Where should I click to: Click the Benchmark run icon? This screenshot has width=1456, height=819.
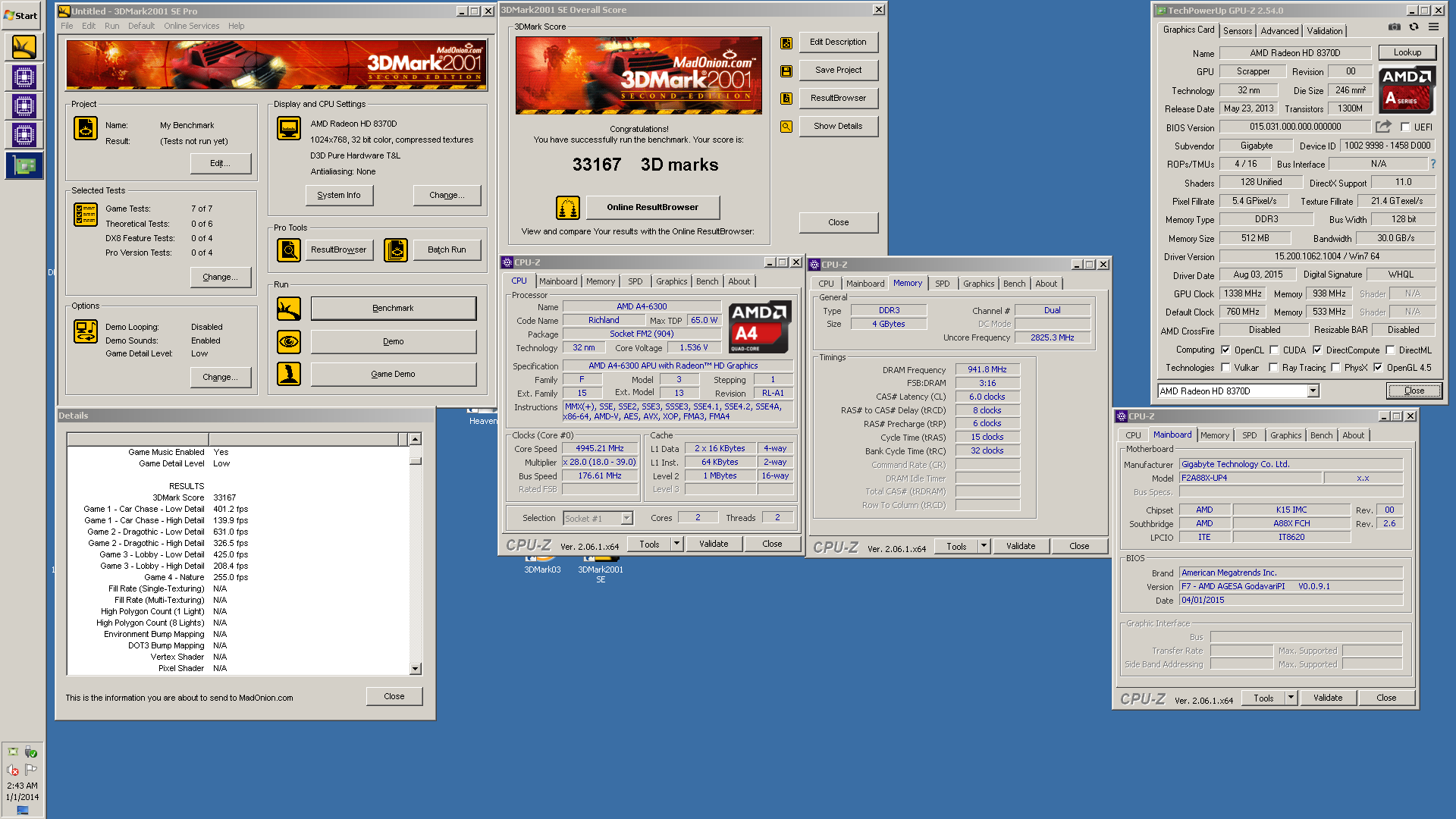tap(288, 309)
